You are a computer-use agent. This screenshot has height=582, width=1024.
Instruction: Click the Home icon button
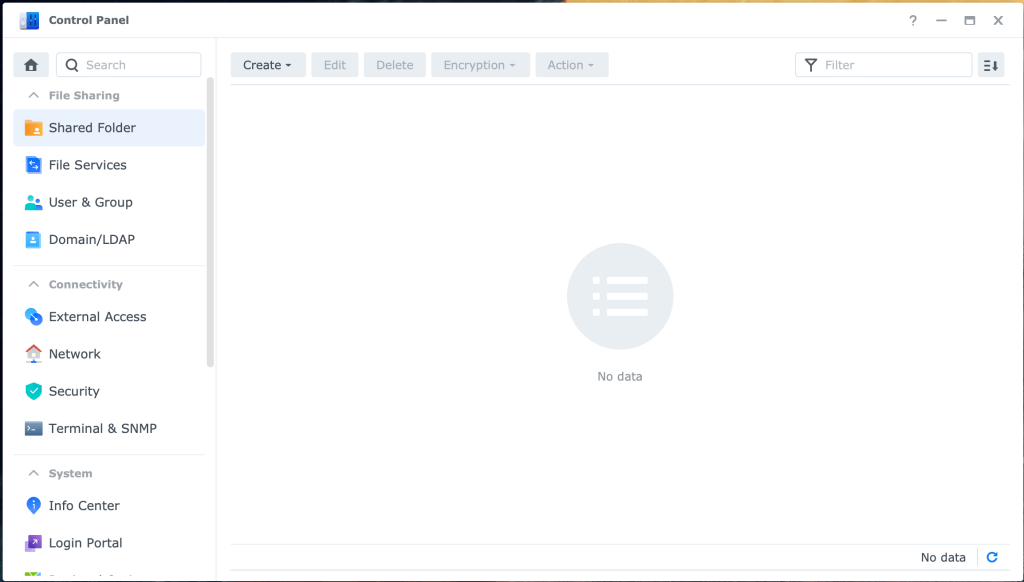[31, 65]
